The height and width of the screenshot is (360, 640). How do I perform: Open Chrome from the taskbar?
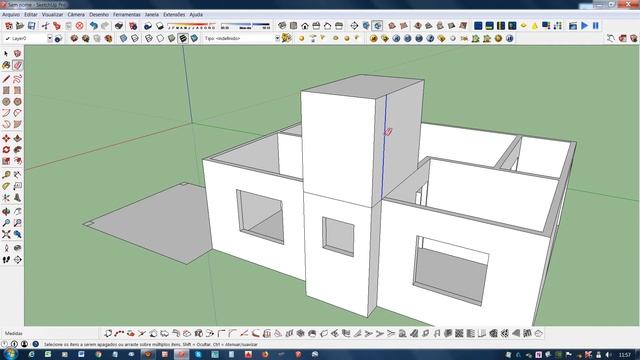pos(98,354)
